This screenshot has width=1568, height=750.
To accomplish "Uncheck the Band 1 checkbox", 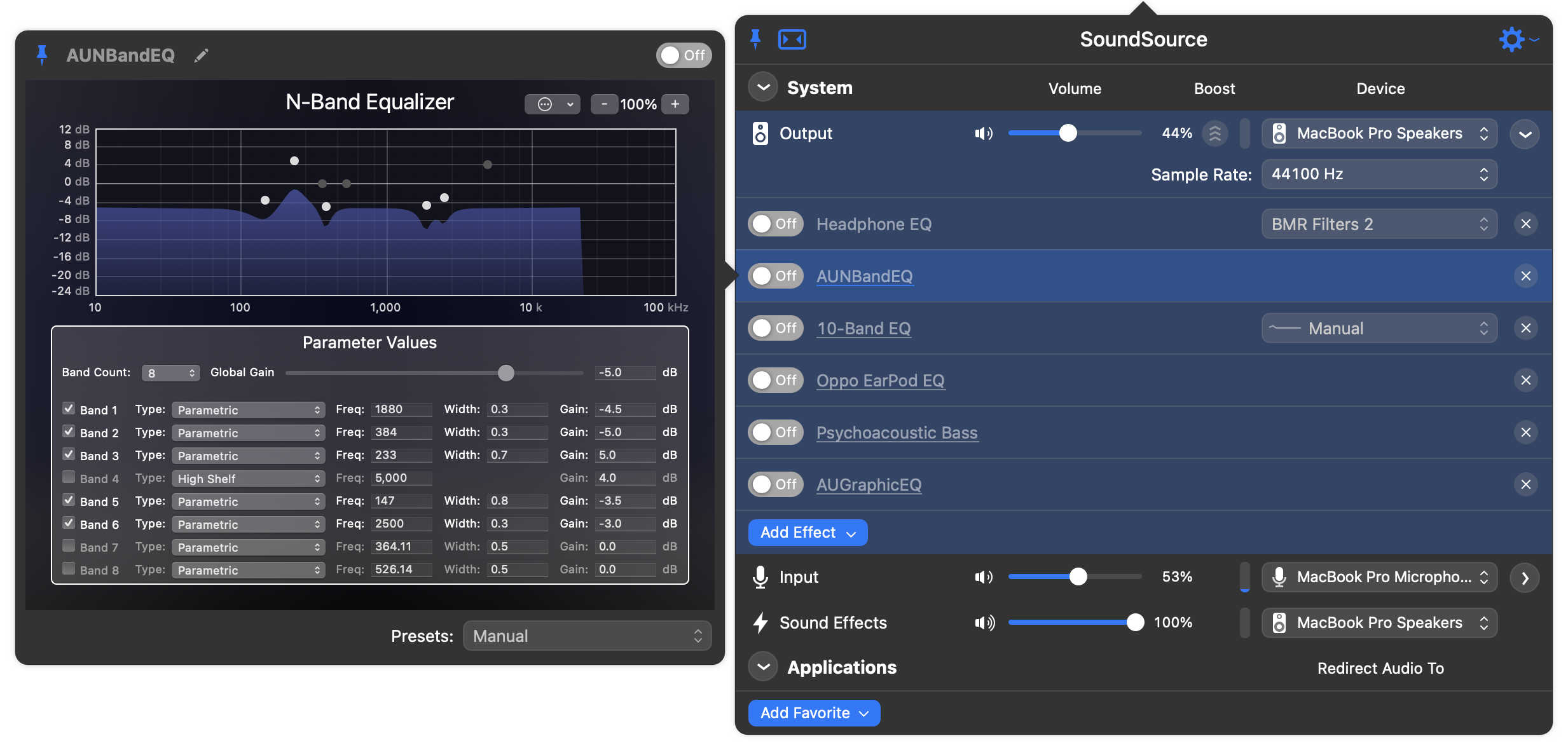I will tap(69, 408).
